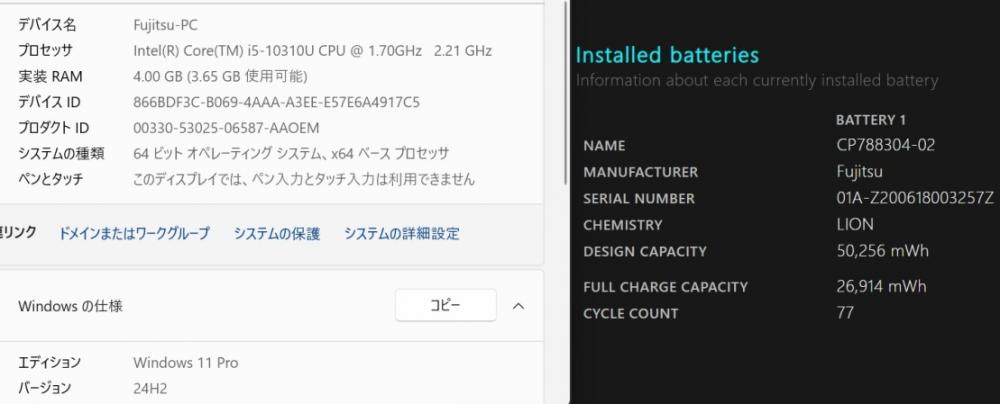This screenshot has width=1000, height=404.
Task: Click the 実装 RAM label
Action: point(50,77)
